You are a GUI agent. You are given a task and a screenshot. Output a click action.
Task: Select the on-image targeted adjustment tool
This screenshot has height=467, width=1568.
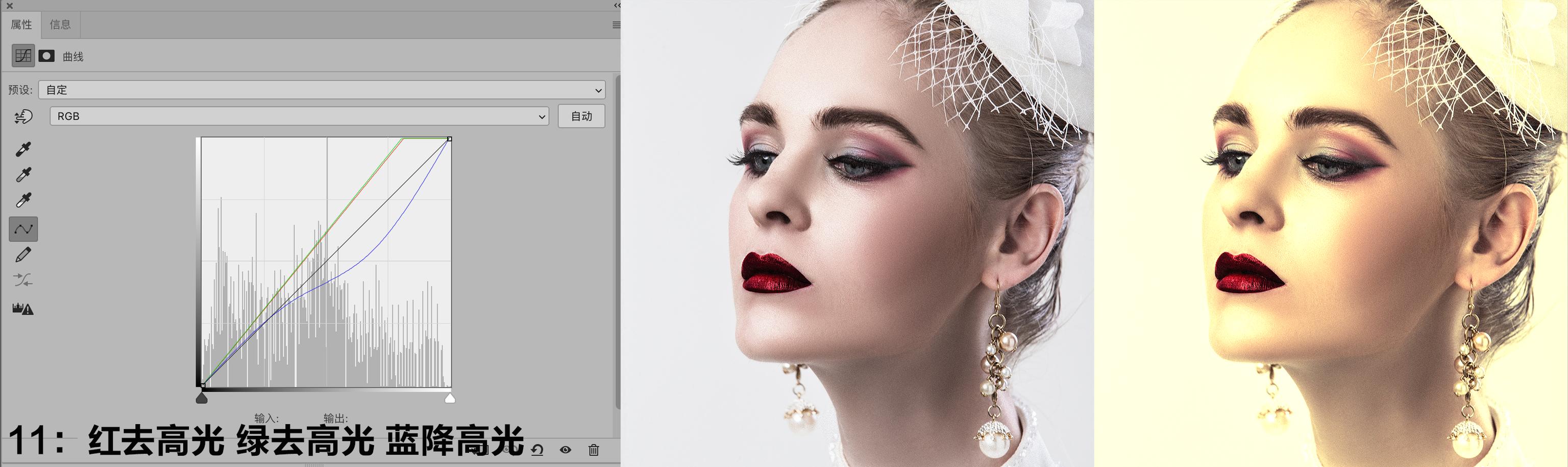pos(23,116)
